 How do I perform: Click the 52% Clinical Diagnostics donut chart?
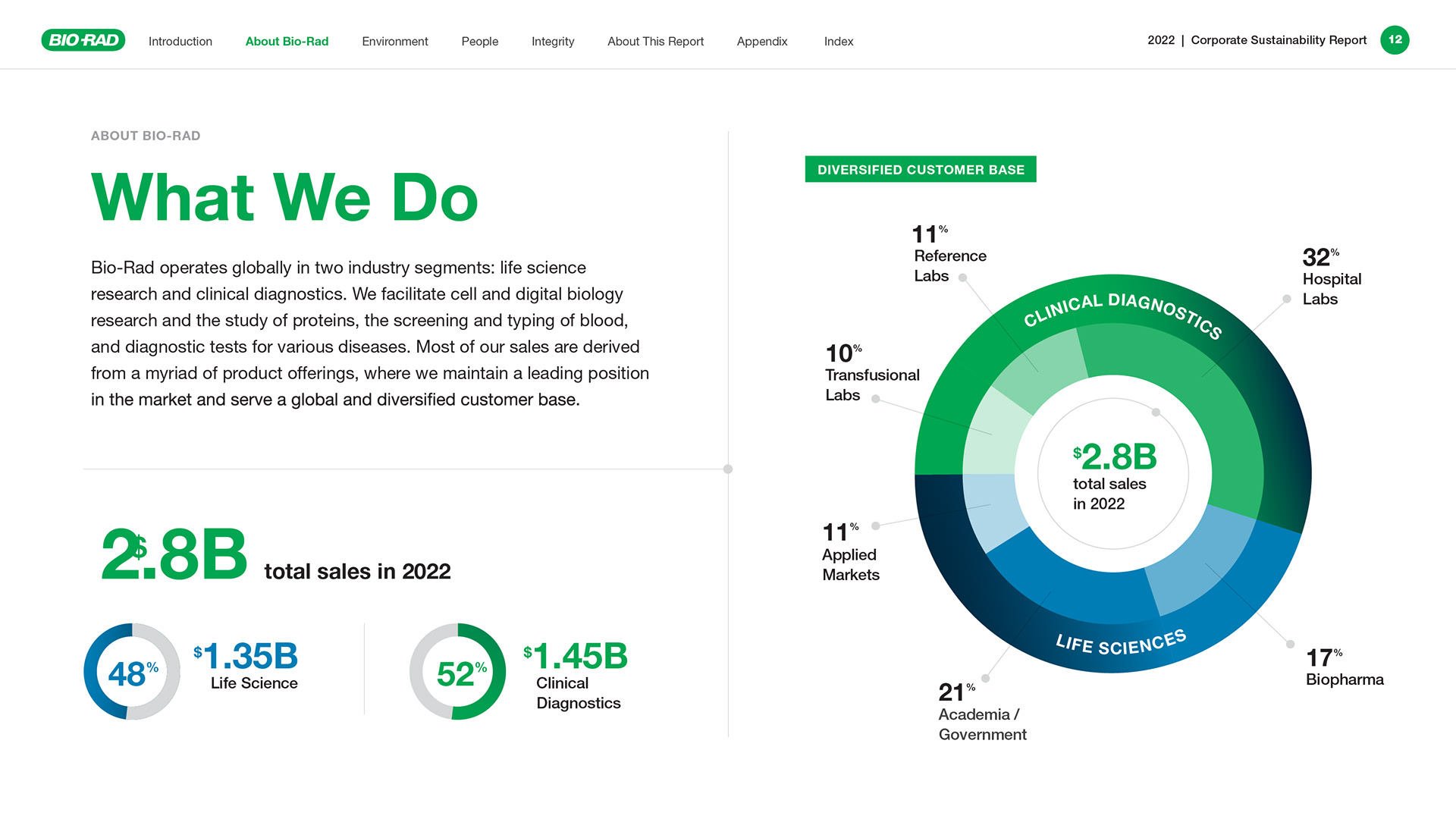pyautogui.click(x=457, y=672)
